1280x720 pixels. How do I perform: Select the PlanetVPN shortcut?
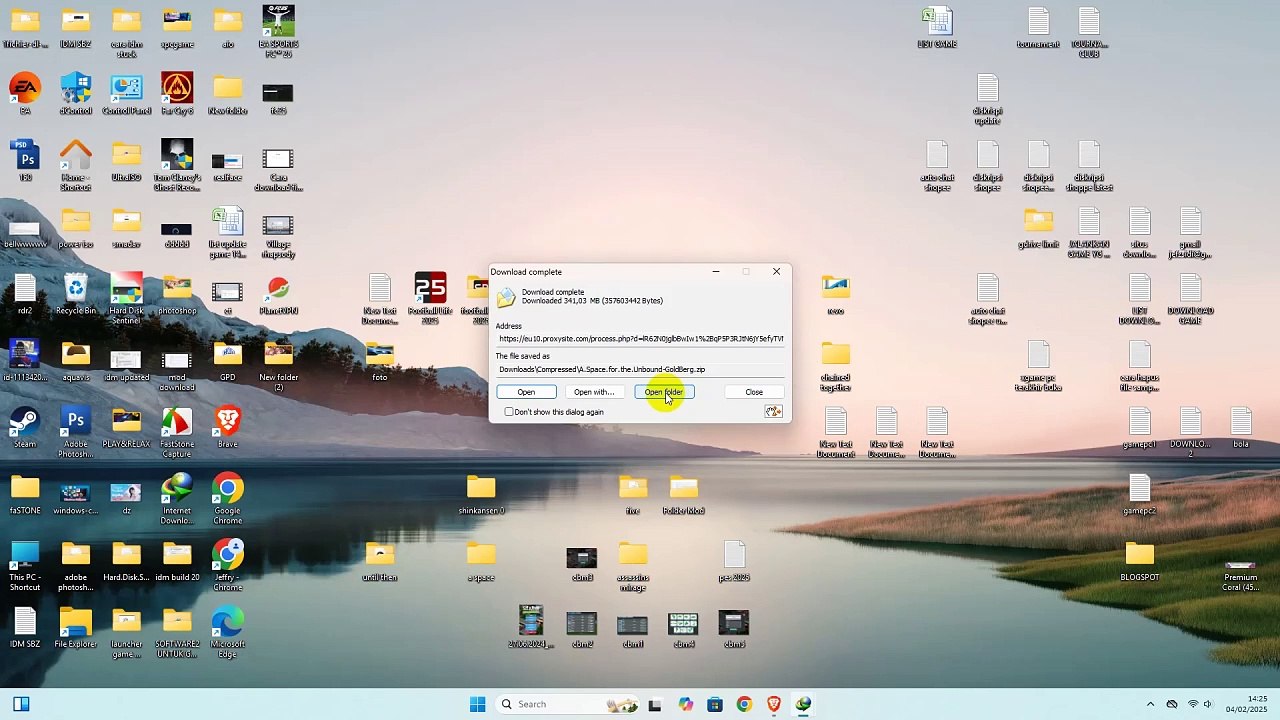pos(278,294)
